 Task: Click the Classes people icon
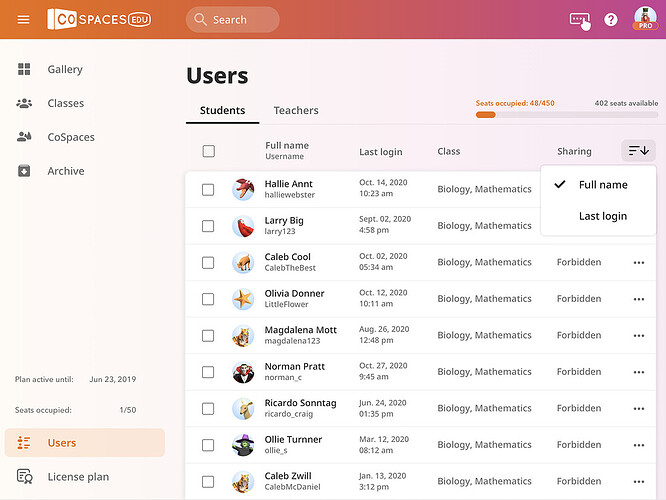24,103
